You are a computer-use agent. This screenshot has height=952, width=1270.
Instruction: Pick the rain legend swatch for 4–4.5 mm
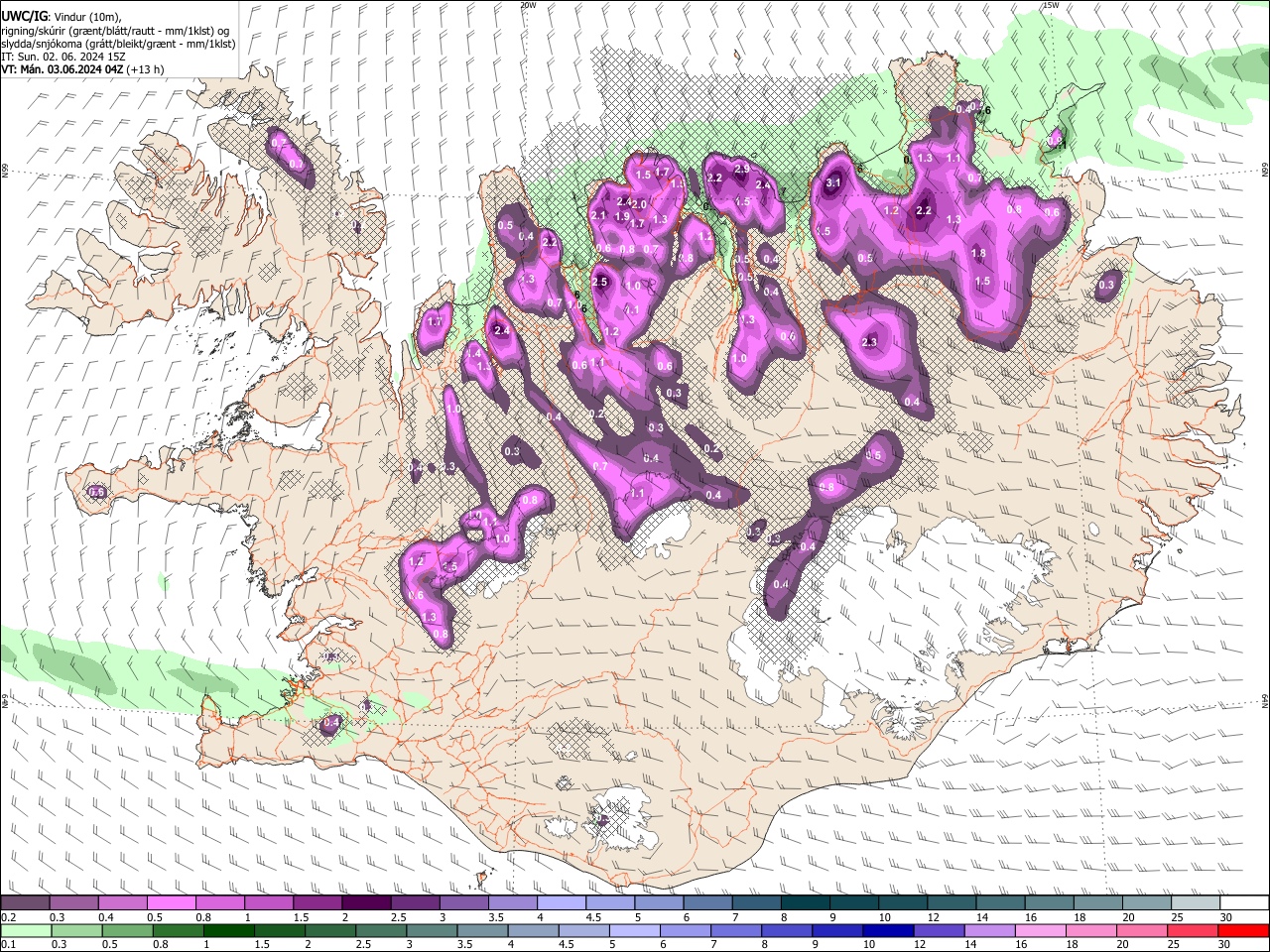click(x=532, y=931)
